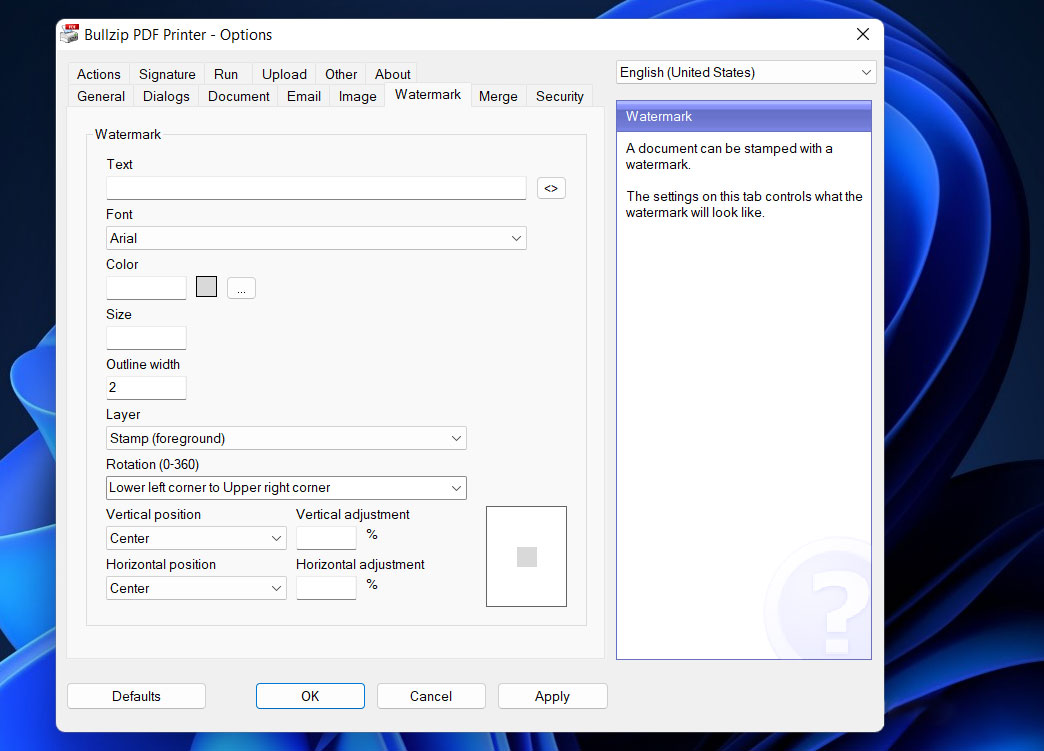Screen dimensions: 1044x751
Task: Open color picker with ellipsis button
Action: pos(241,288)
